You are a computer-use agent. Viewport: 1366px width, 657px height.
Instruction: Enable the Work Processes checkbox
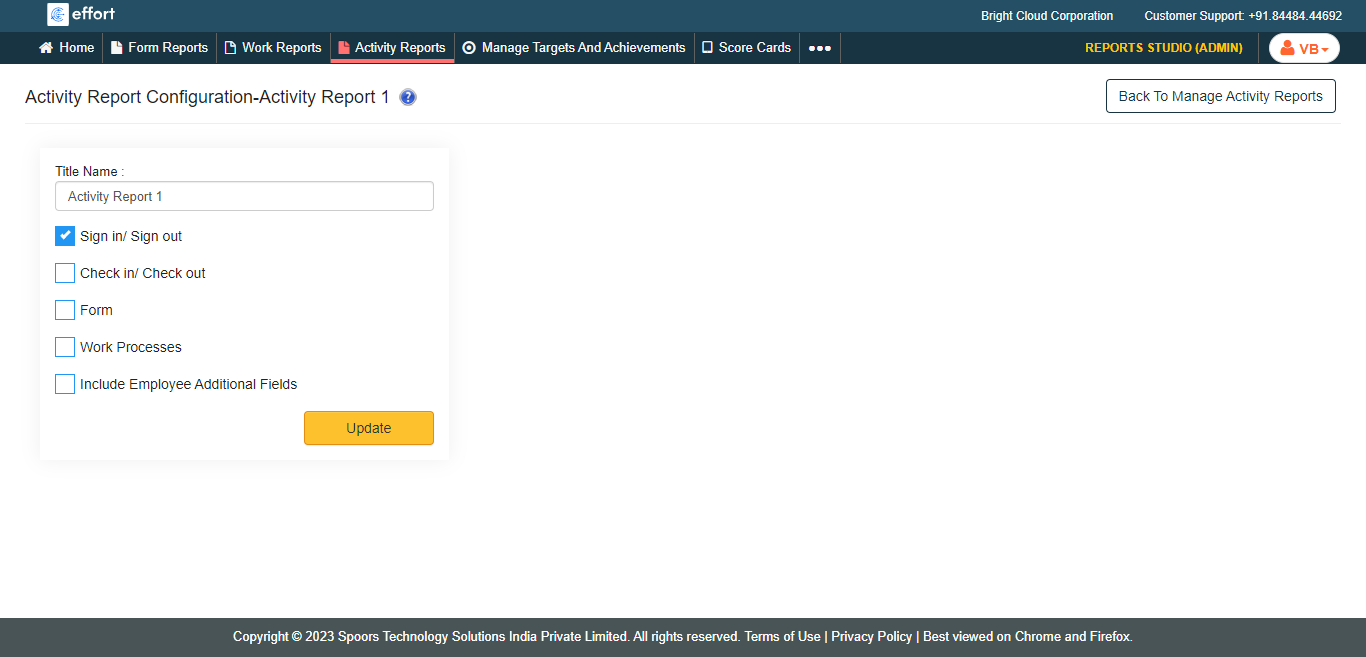point(65,347)
